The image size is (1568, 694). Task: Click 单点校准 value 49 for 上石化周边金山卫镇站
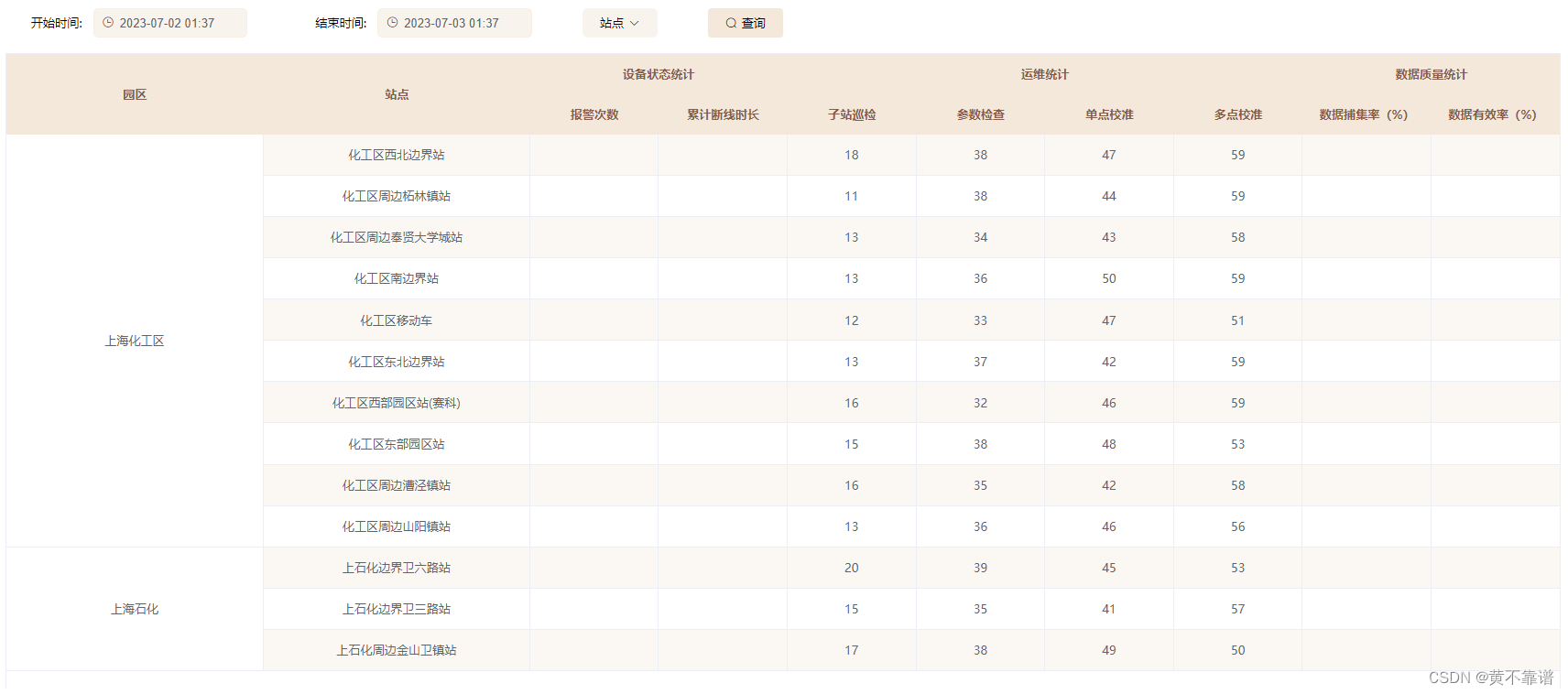[1109, 650]
